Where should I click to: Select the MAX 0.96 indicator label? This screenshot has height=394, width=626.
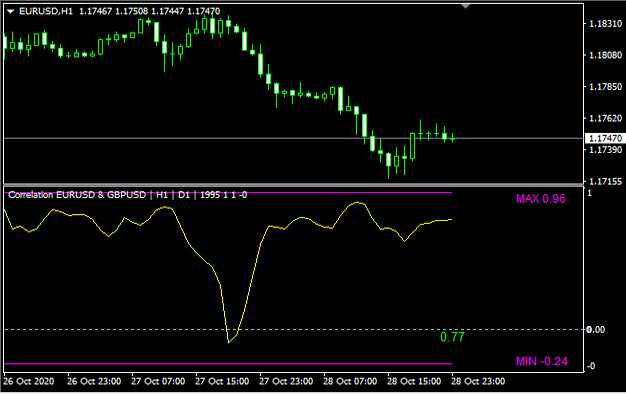click(541, 198)
